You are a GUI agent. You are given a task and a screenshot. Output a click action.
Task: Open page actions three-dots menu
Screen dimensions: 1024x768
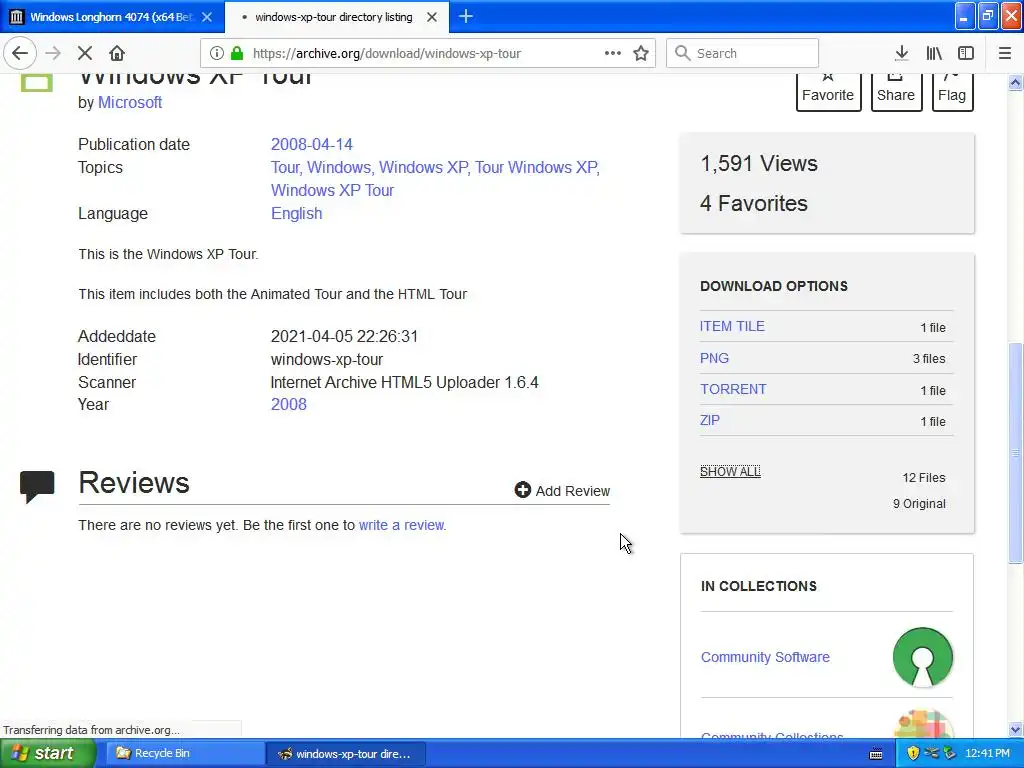coord(613,53)
